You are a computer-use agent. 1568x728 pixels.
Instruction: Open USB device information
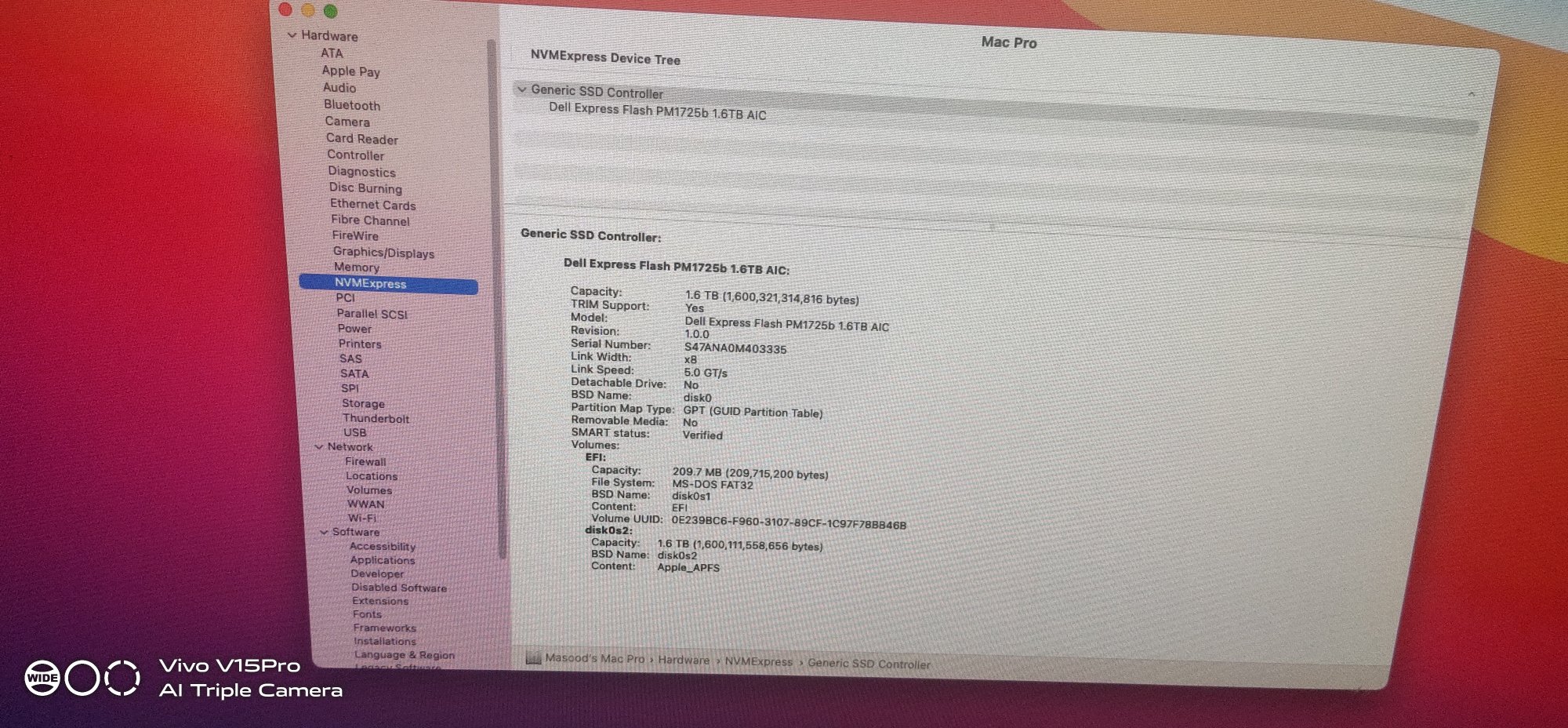(355, 432)
